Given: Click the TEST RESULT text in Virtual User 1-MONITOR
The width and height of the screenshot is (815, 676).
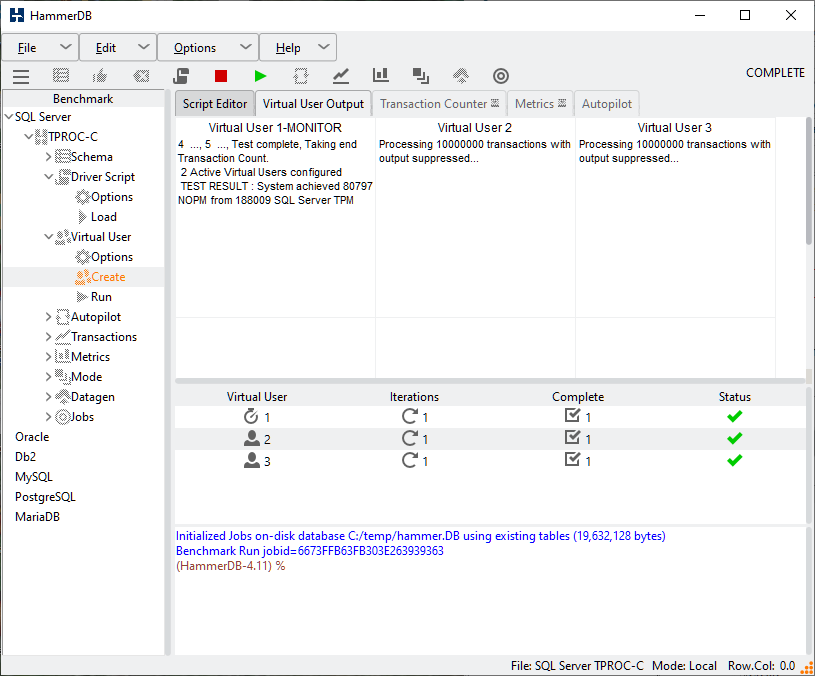Looking at the screenshot, I should [x=275, y=193].
